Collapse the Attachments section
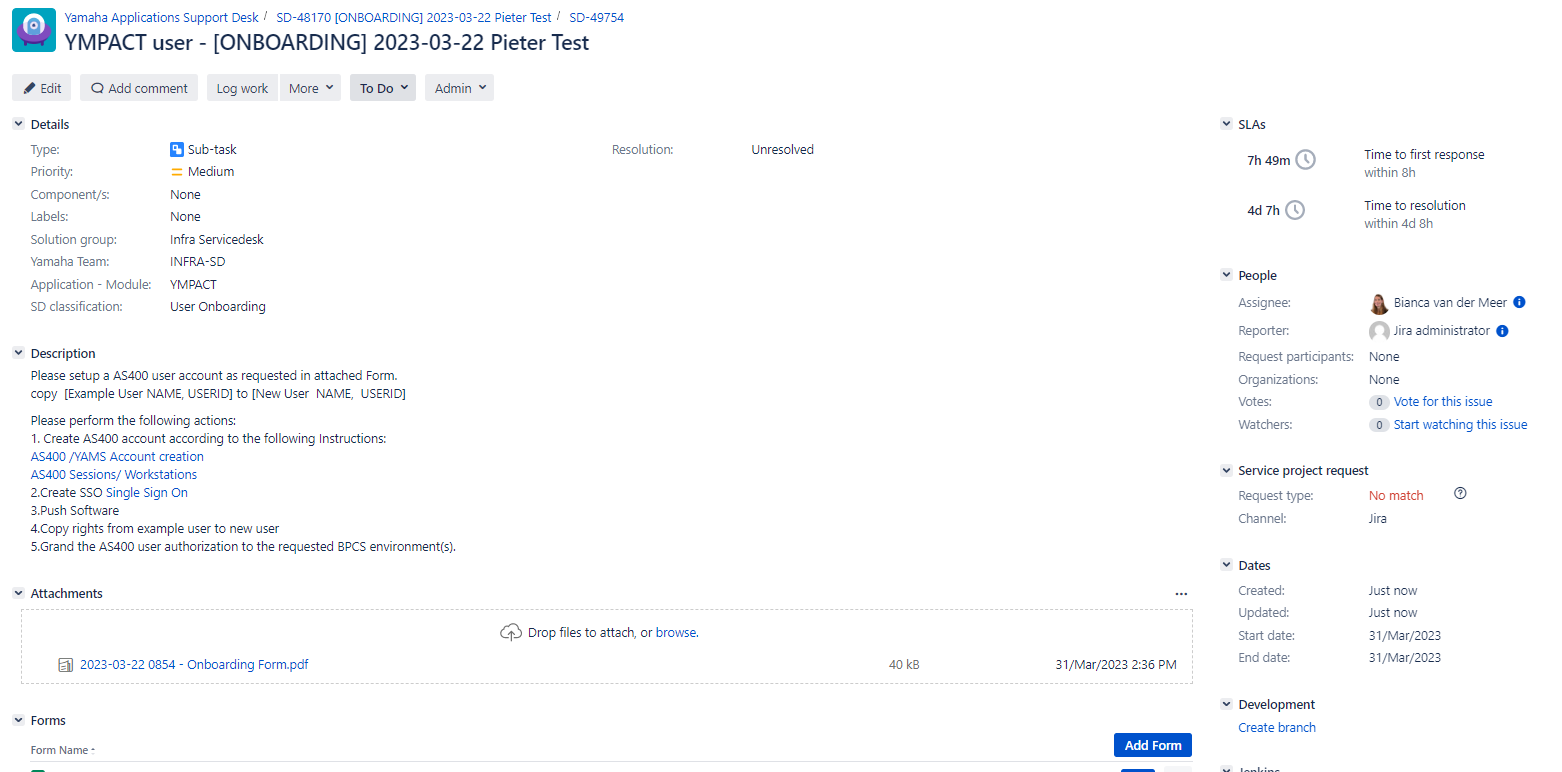The width and height of the screenshot is (1562, 772). [18, 593]
